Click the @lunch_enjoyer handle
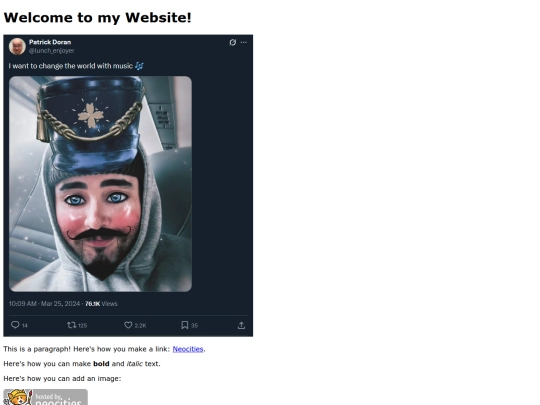This screenshot has height=405, width=540. [51, 51]
